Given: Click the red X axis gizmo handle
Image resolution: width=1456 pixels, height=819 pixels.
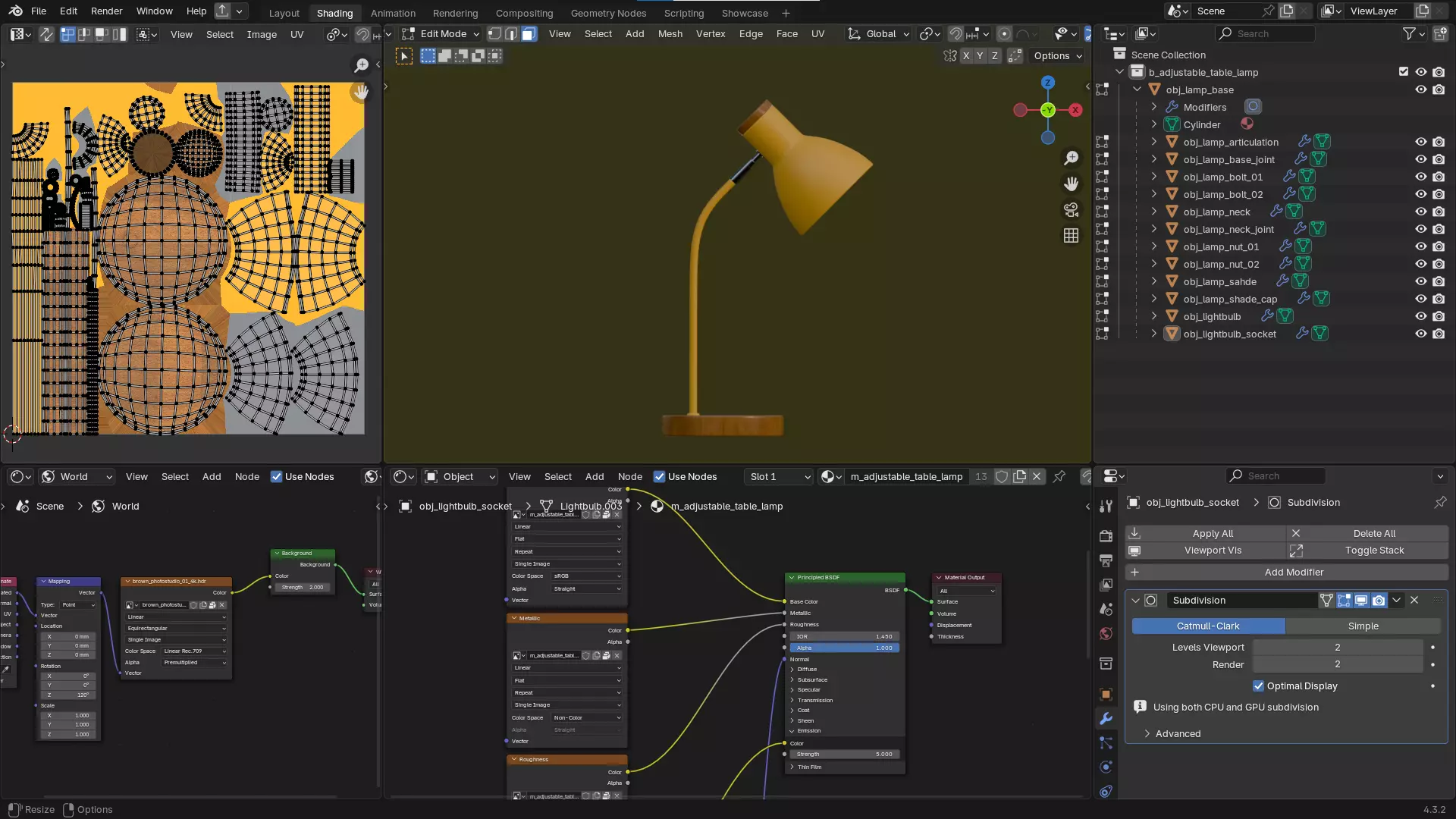Looking at the screenshot, I should point(1075,110).
